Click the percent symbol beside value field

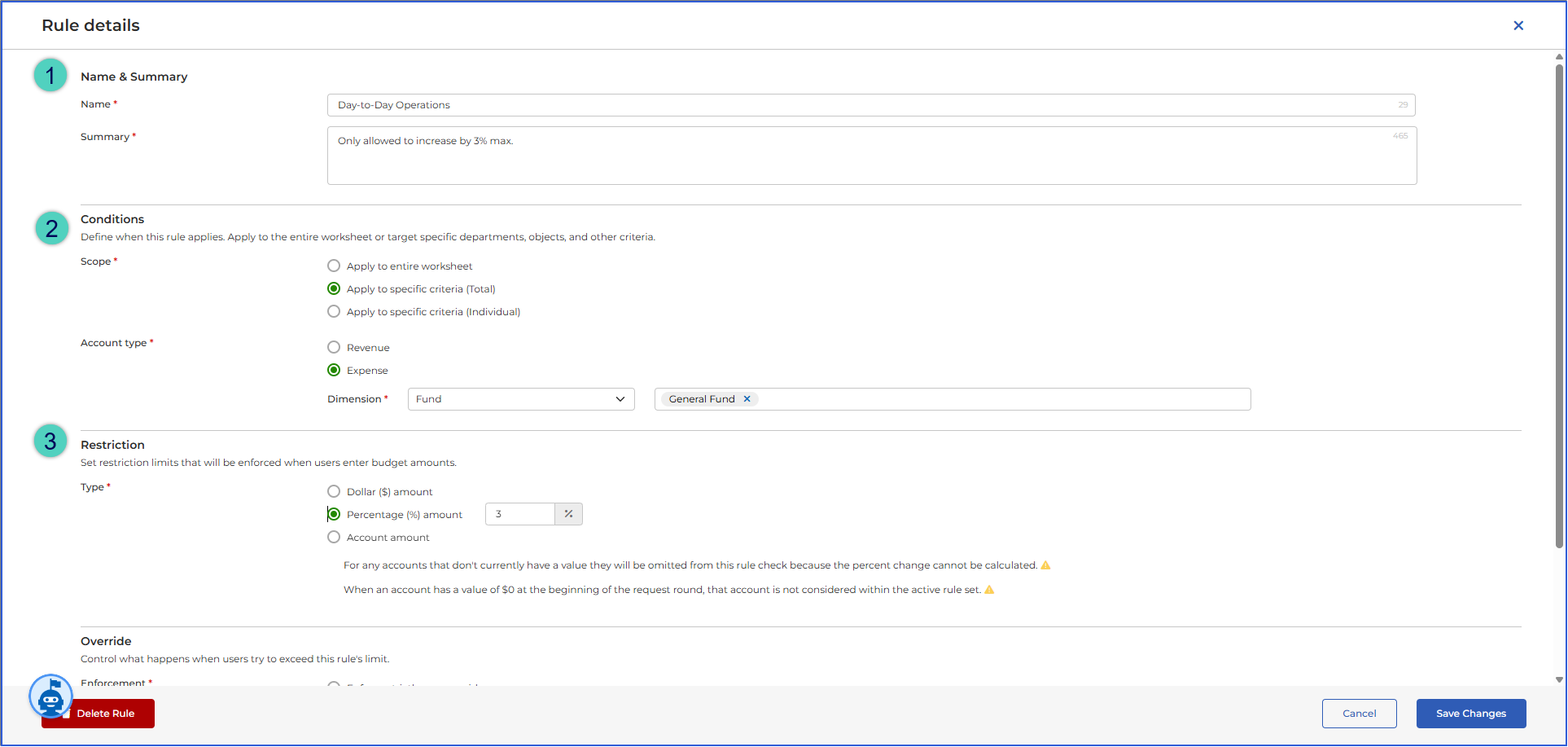[568, 514]
